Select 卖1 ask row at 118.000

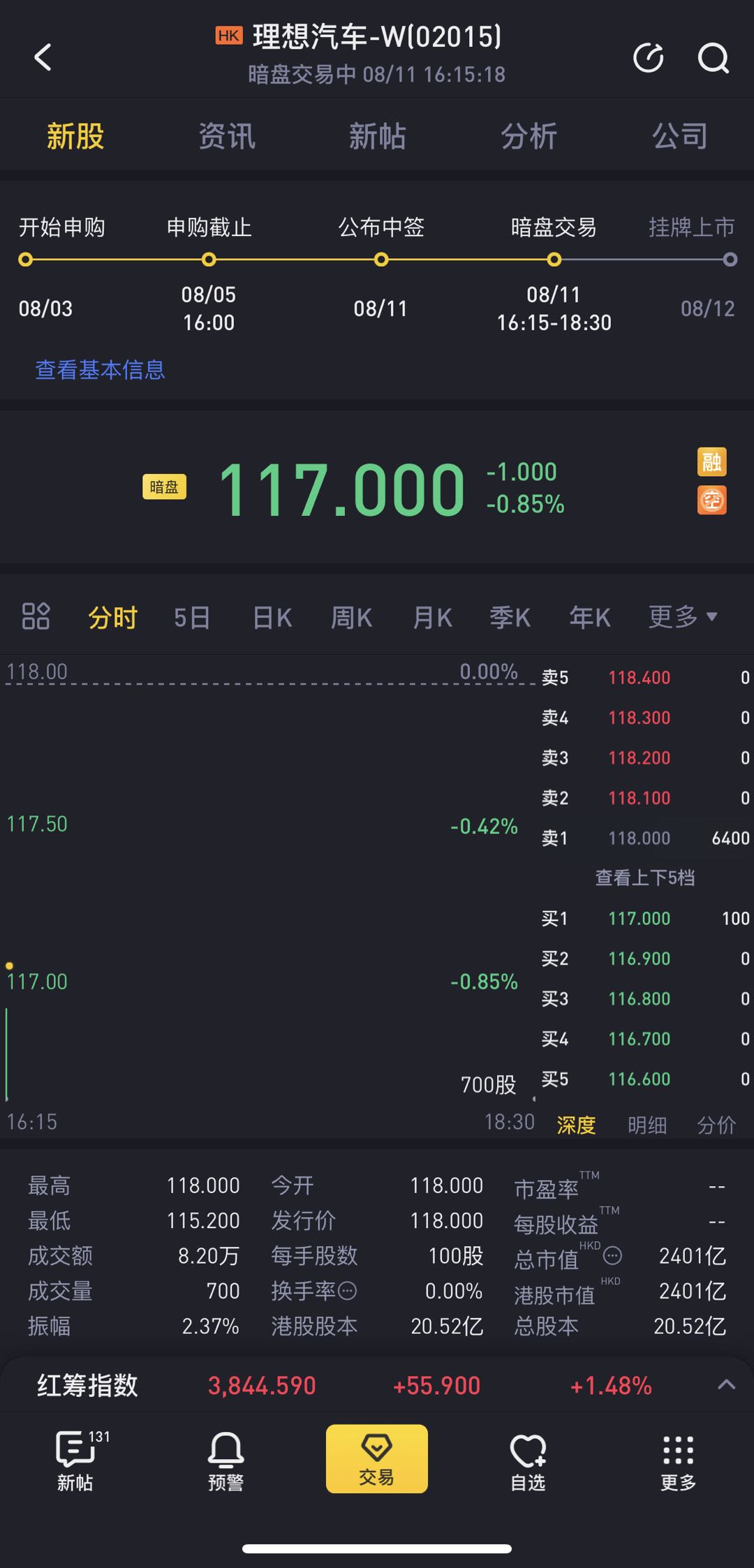pyautogui.click(x=646, y=838)
